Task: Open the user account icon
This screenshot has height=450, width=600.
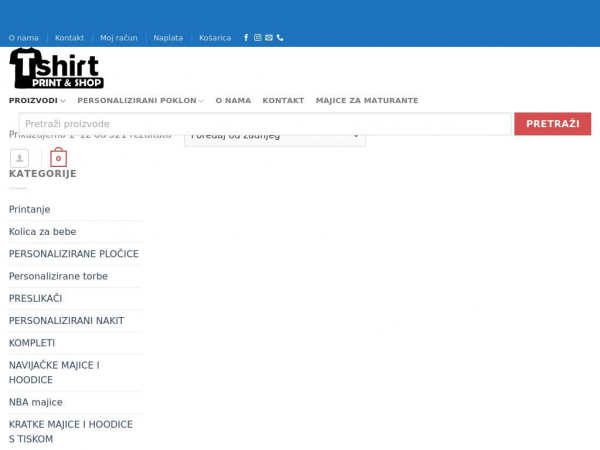Action: 20,158
